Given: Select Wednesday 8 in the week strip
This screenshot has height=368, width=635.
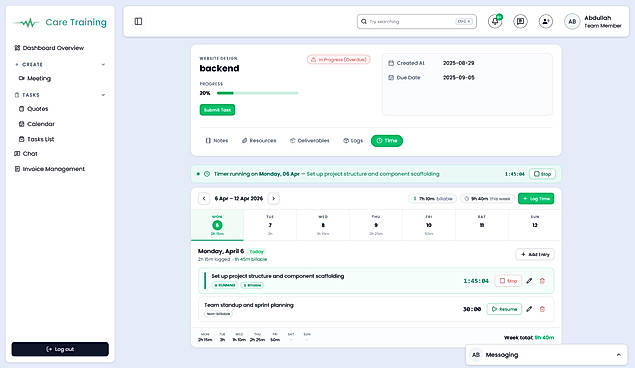Looking at the screenshot, I should point(323,225).
